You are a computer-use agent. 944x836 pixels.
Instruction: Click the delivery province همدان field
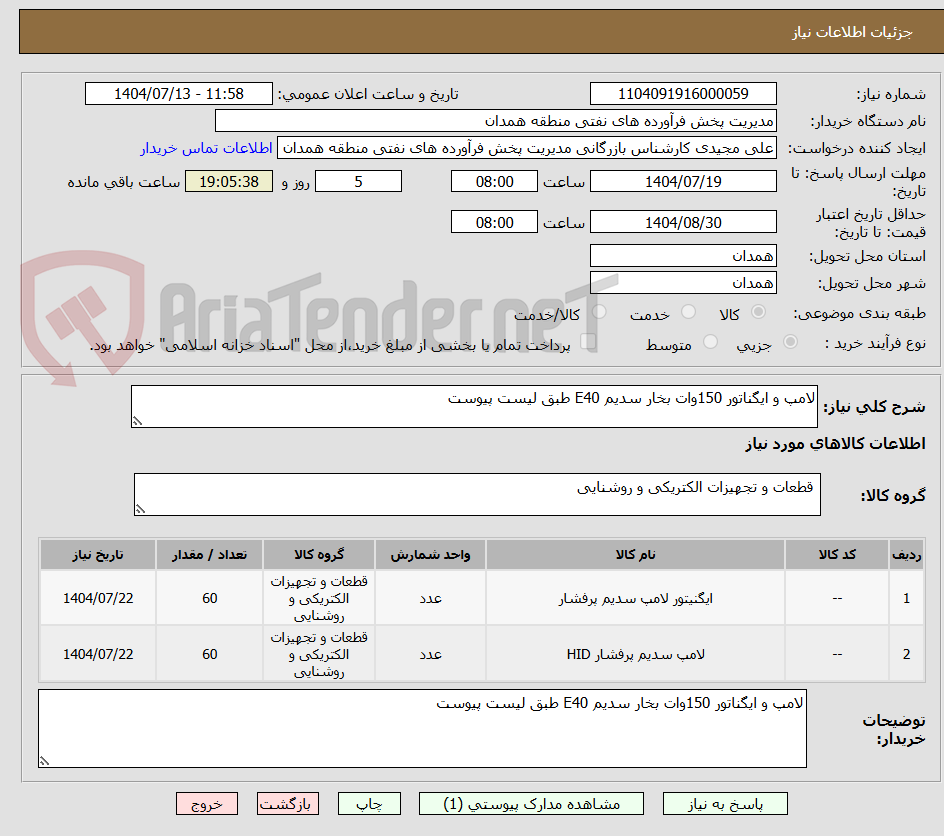click(x=683, y=255)
